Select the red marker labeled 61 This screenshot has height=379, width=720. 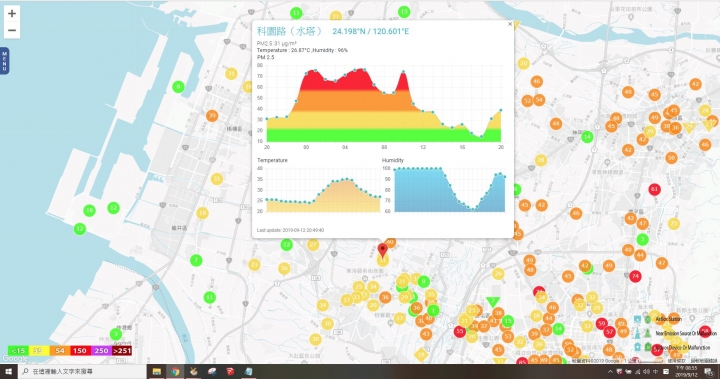[x=654, y=189]
